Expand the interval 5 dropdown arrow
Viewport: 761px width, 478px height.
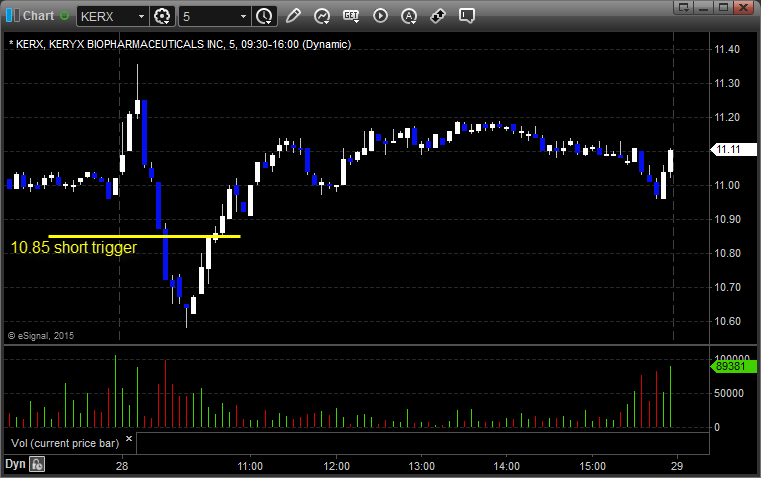point(243,16)
